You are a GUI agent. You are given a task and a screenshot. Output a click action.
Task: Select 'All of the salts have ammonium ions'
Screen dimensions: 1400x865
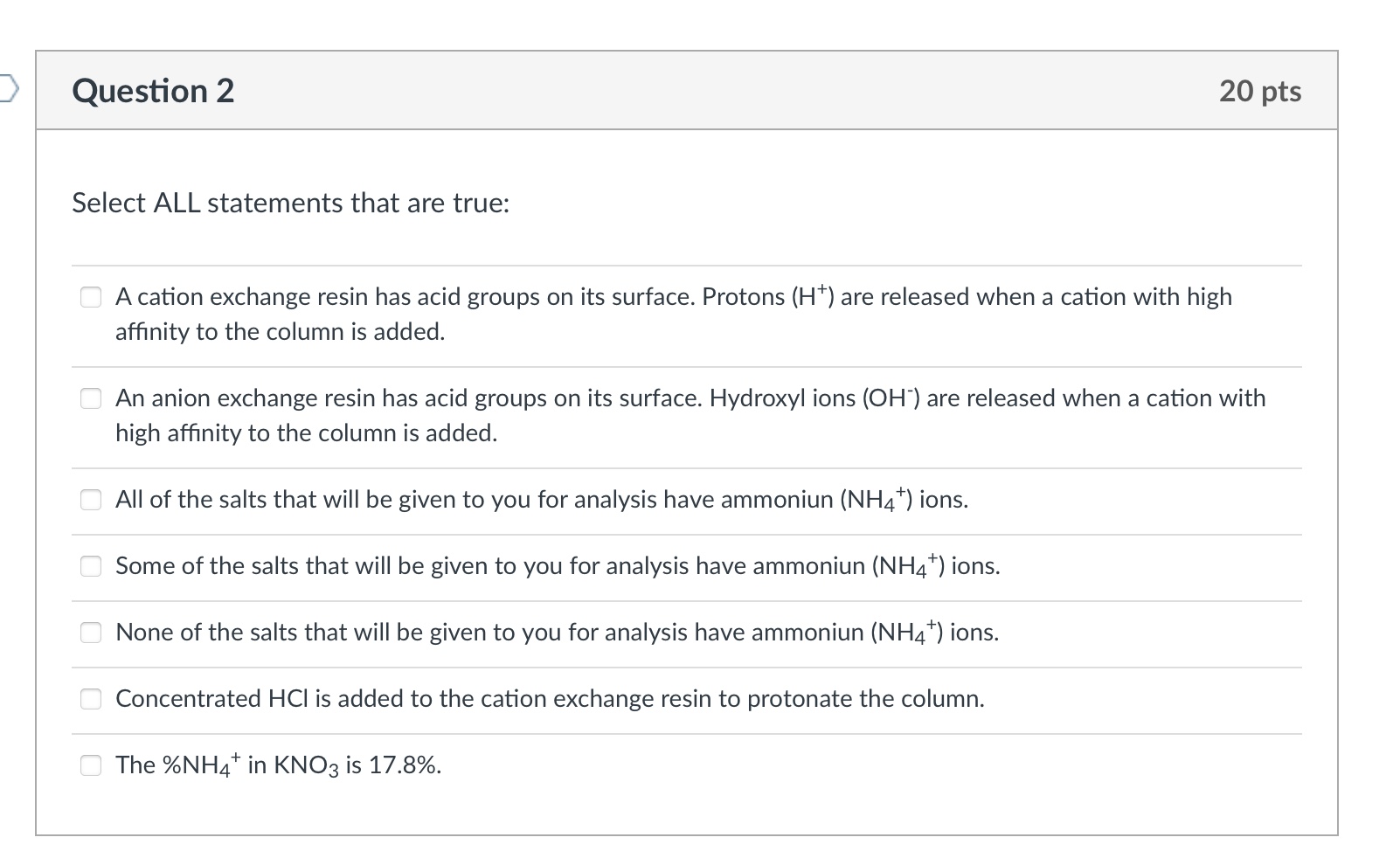[91, 500]
